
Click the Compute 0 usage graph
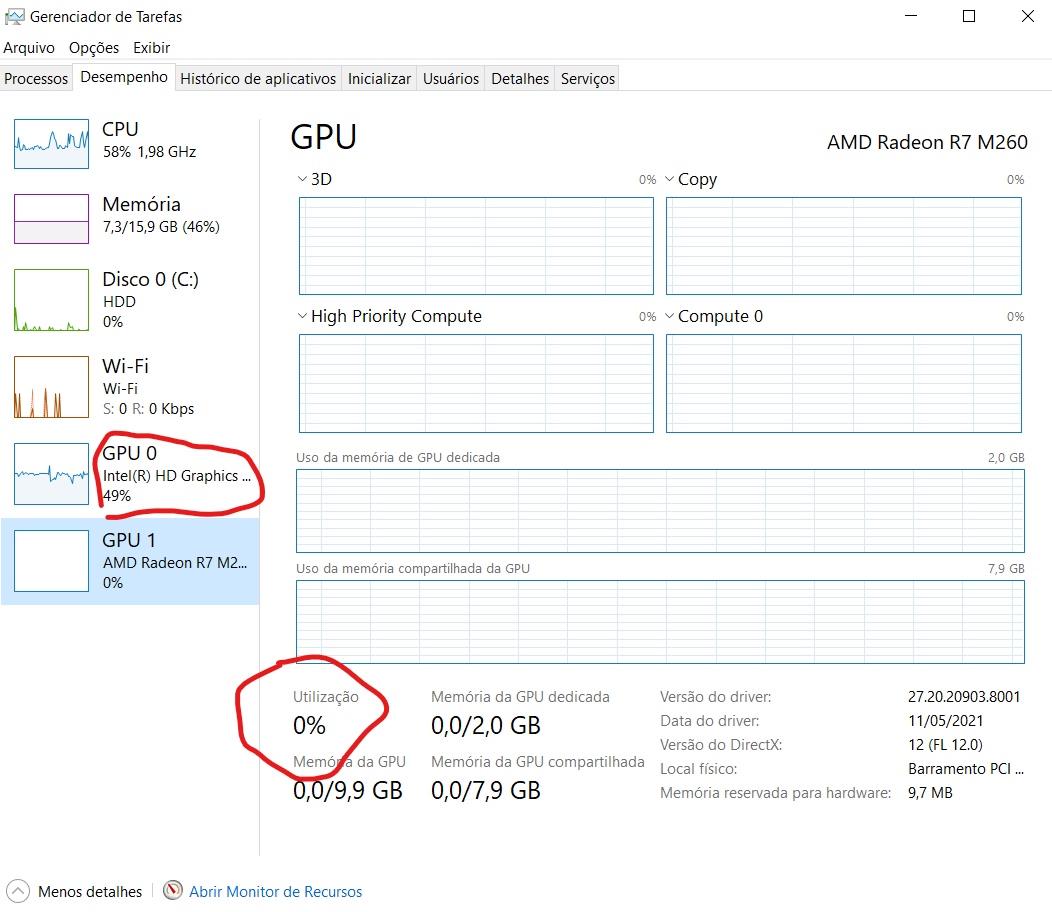click(x=844, y=383)
